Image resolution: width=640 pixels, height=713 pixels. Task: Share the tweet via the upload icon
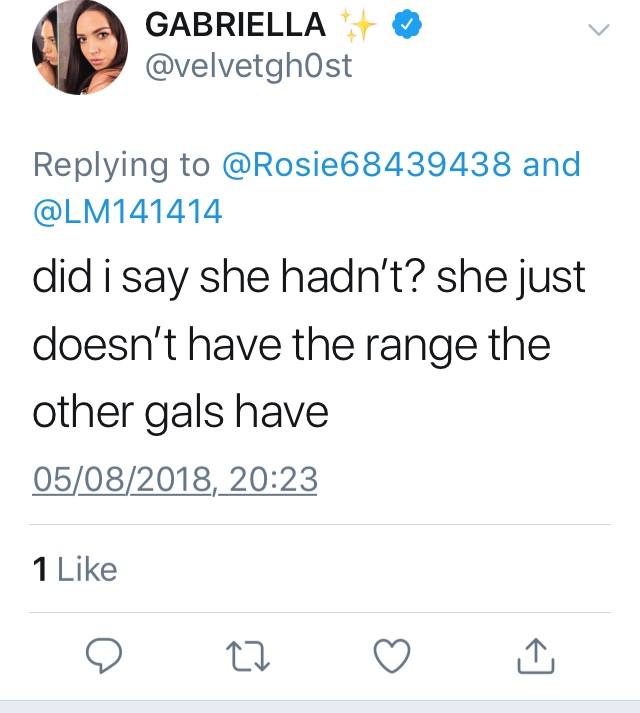click(536, 656)
